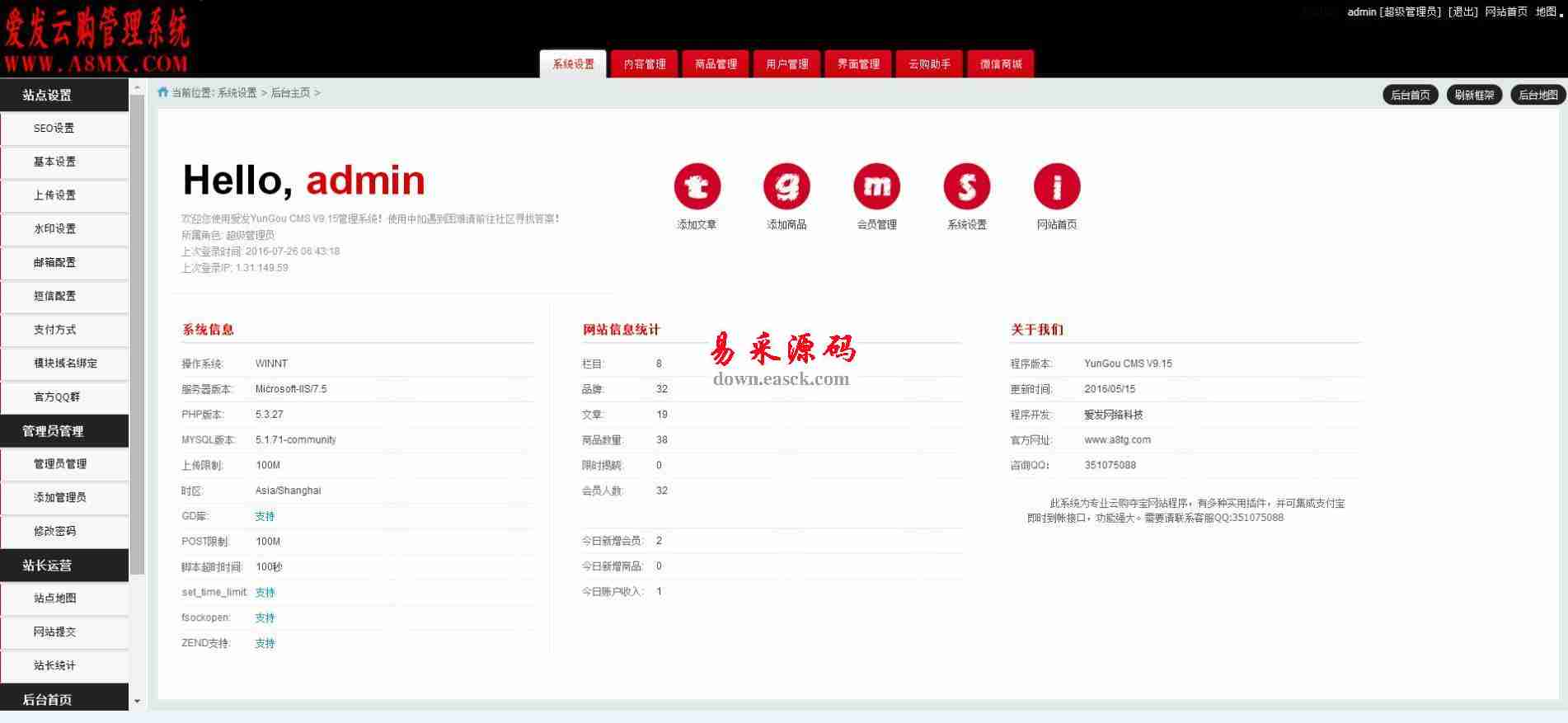Click the MYSQL version 5.1.71-community value
This screenshot has height=723, width=1568.
click(296, 440)
